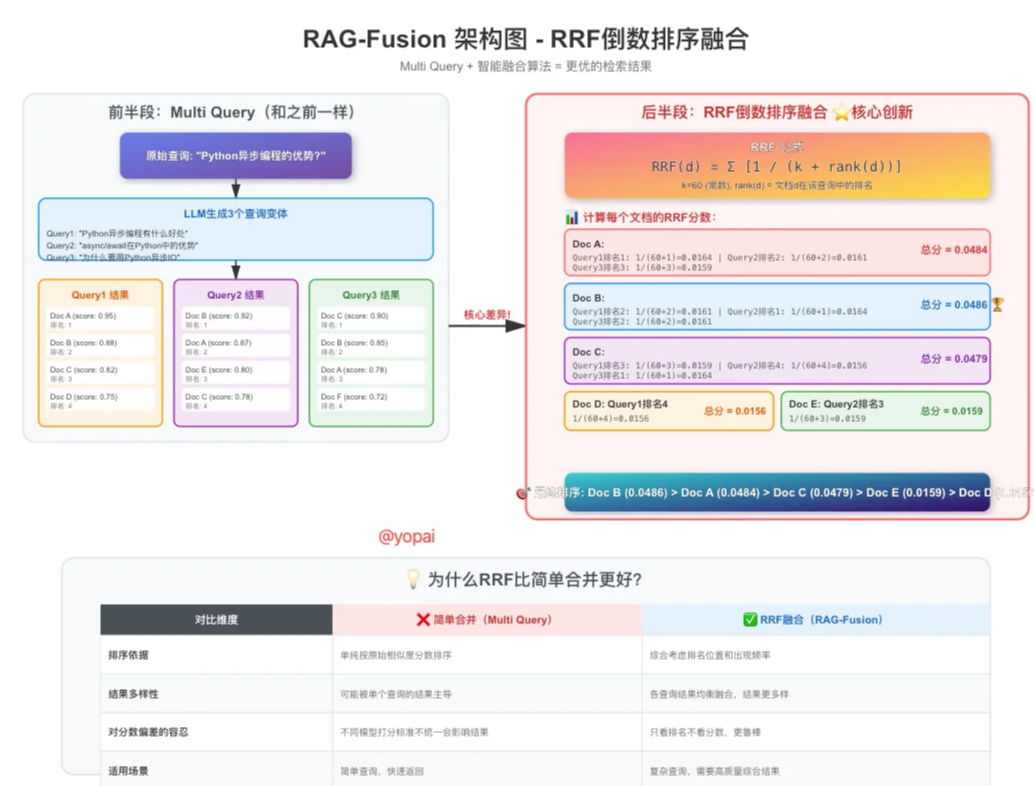1034x786 pixels.
Task: Click 总分 = 0.0479 value
Action: [x=954, y=359]
